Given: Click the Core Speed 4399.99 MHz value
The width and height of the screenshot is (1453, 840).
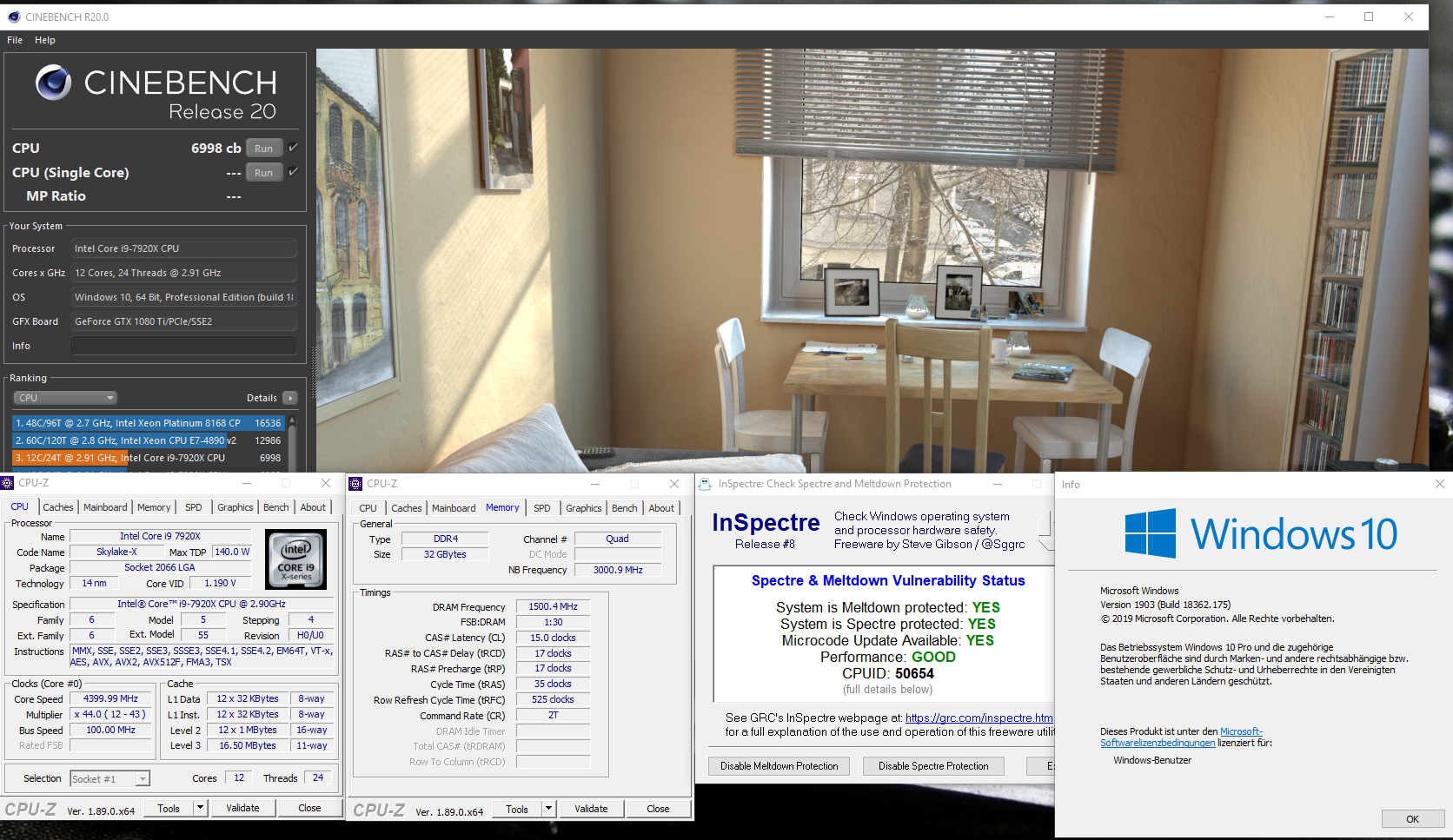Looking at the screenshot, I should (110, 699).
